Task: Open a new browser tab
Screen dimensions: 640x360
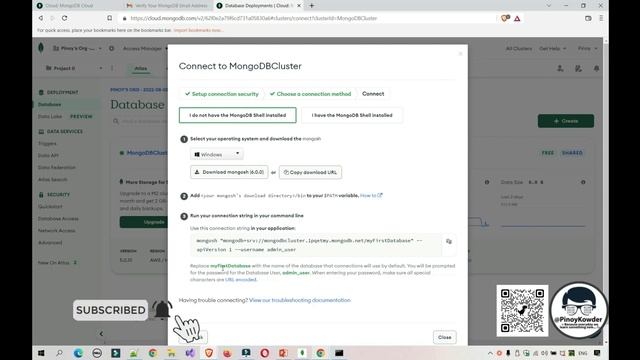Action: 311,6
